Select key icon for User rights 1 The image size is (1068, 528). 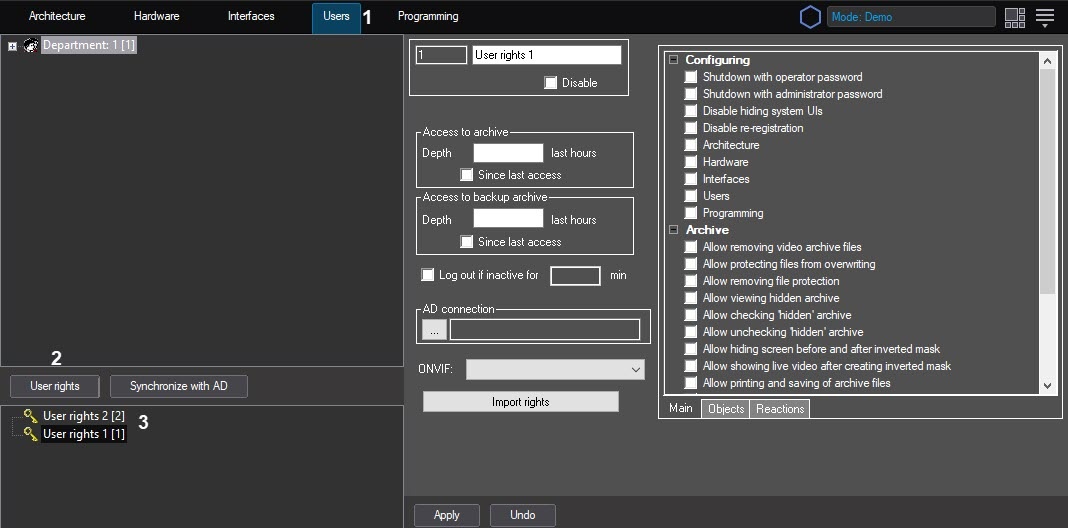(x=30, y=434)
